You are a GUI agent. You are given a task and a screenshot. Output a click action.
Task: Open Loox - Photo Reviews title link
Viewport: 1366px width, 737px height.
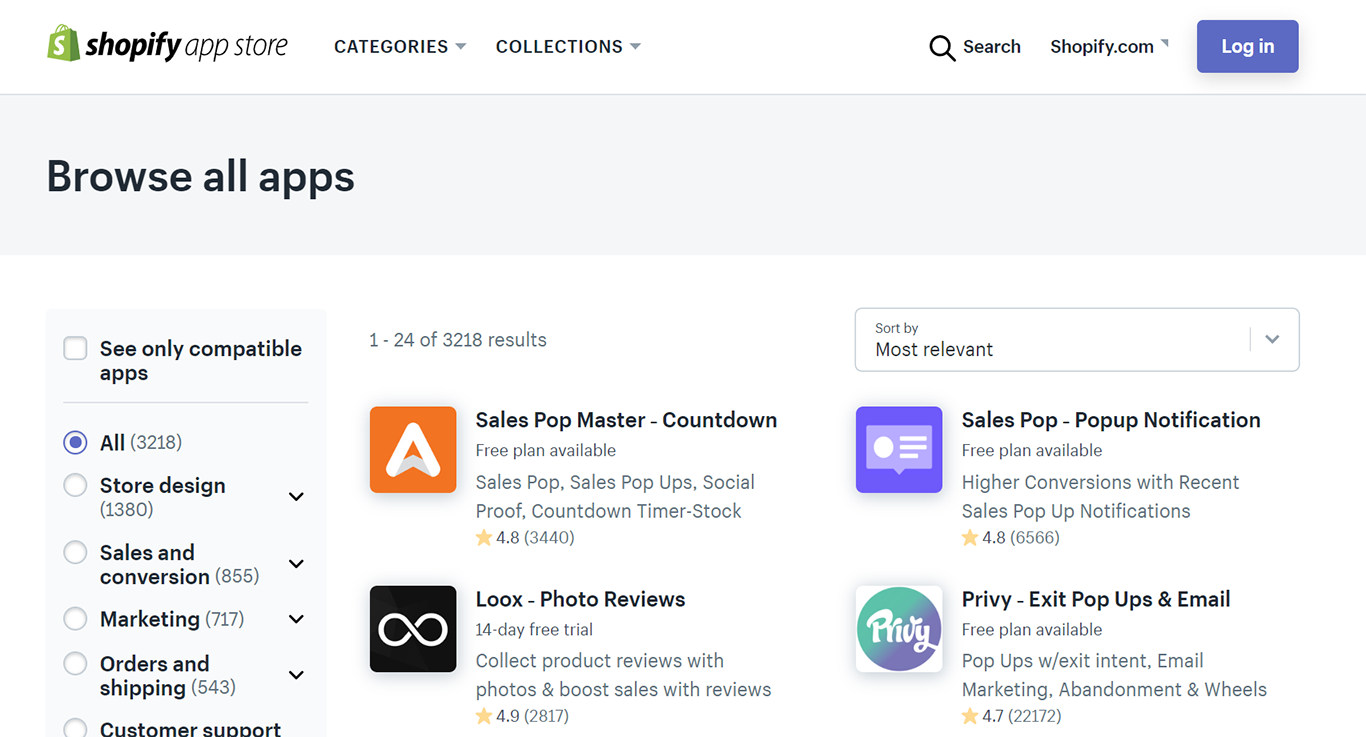(x=580, y=599)
